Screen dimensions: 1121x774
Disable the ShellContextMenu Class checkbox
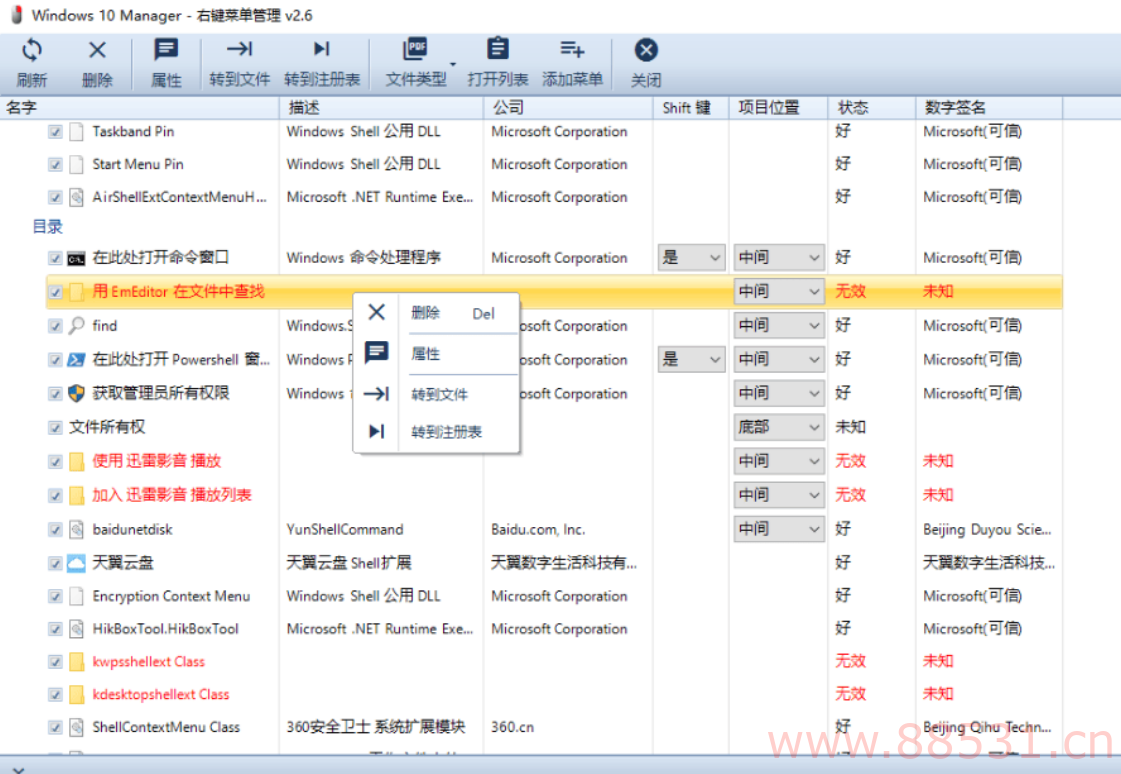pos(55,728)
